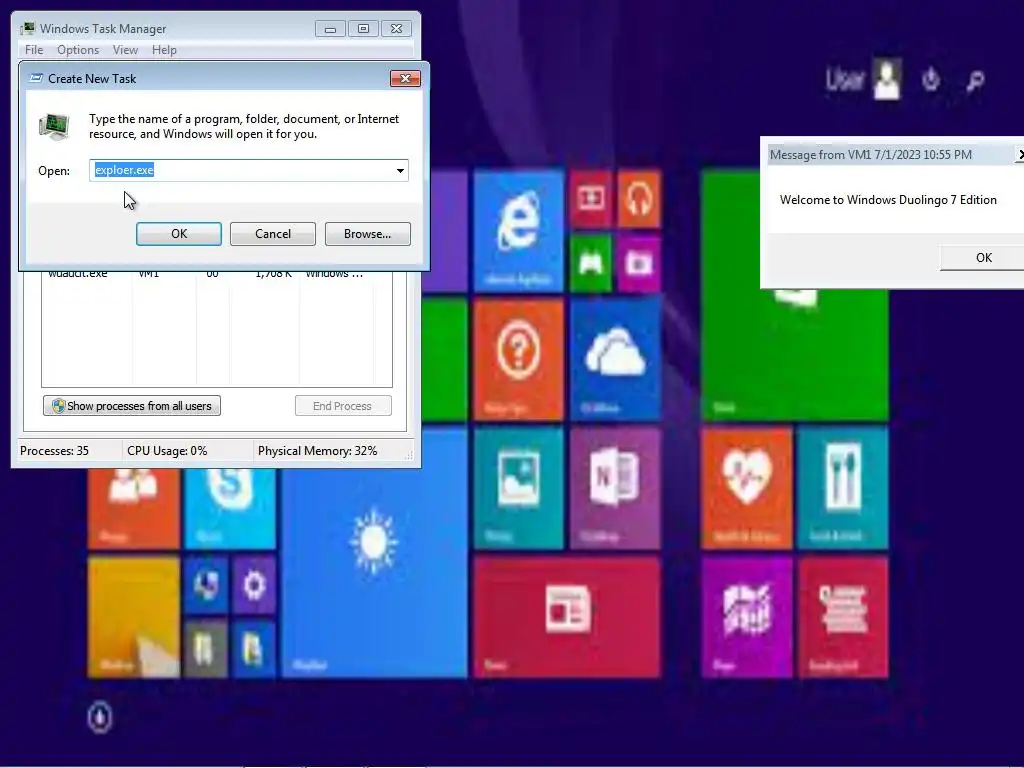Open the Music headphones tile
This screenshot has width=1024, height=768.
[x=639, y=198]
